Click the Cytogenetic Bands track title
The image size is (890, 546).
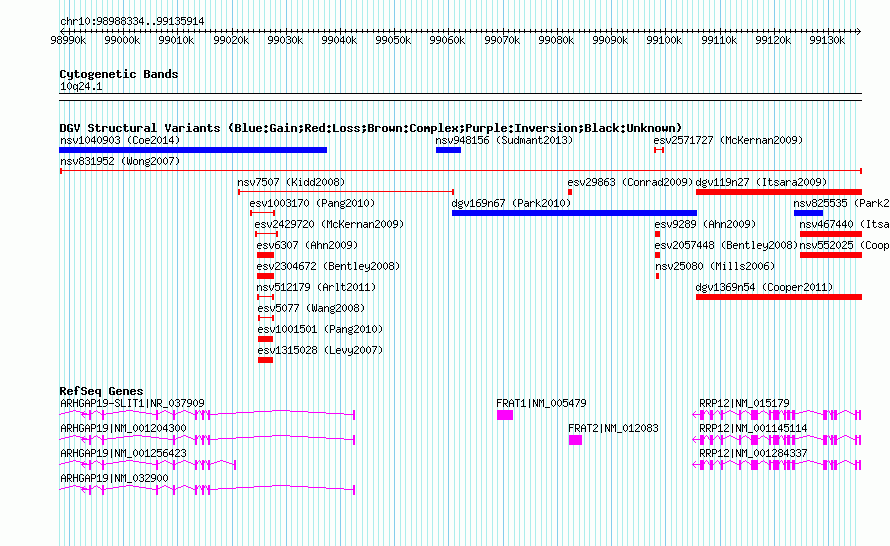119,74
